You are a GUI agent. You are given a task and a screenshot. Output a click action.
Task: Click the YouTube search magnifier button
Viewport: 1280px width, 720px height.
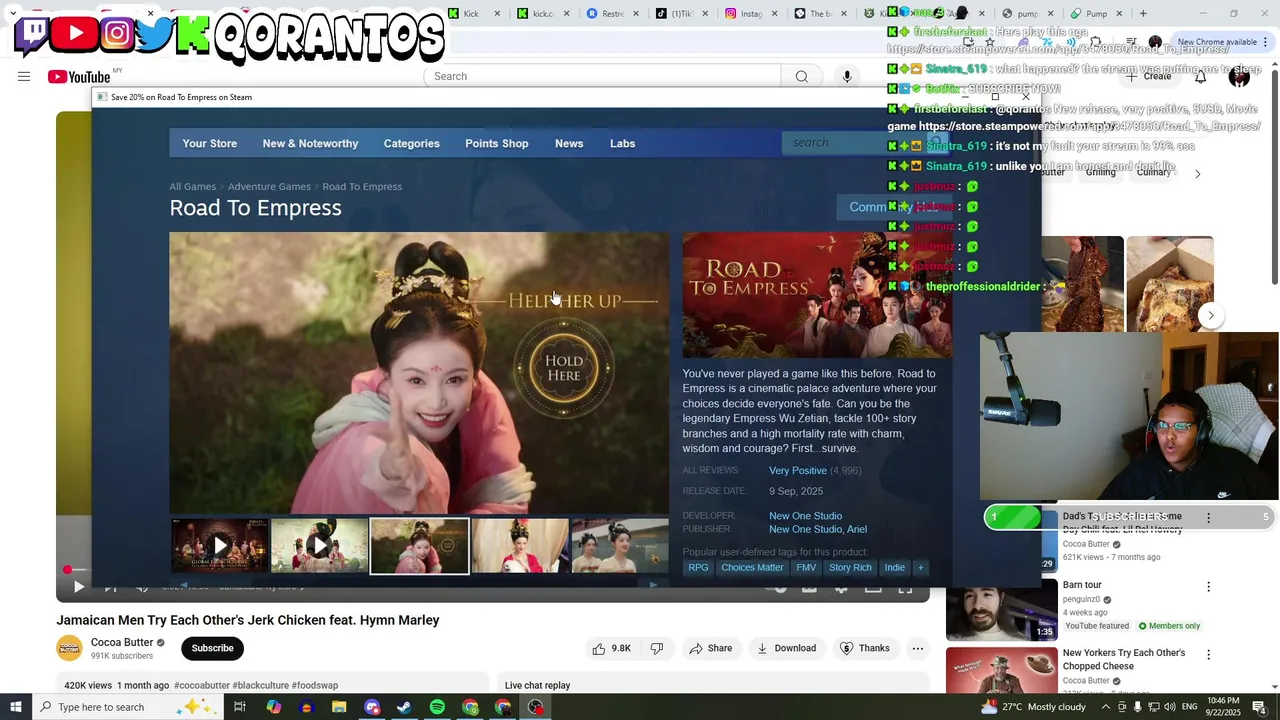(801, 77)
